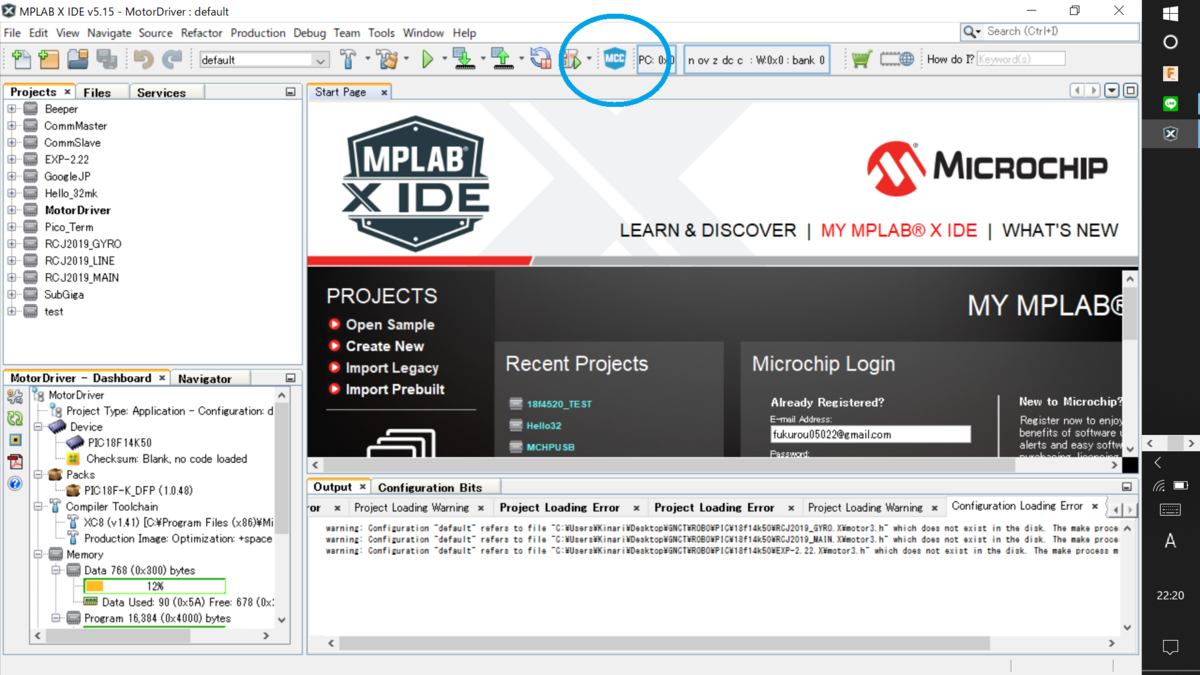Expand the RCJ2019_GYRO project node
This screenshot has width=1200, height=675.
point(12,244)
